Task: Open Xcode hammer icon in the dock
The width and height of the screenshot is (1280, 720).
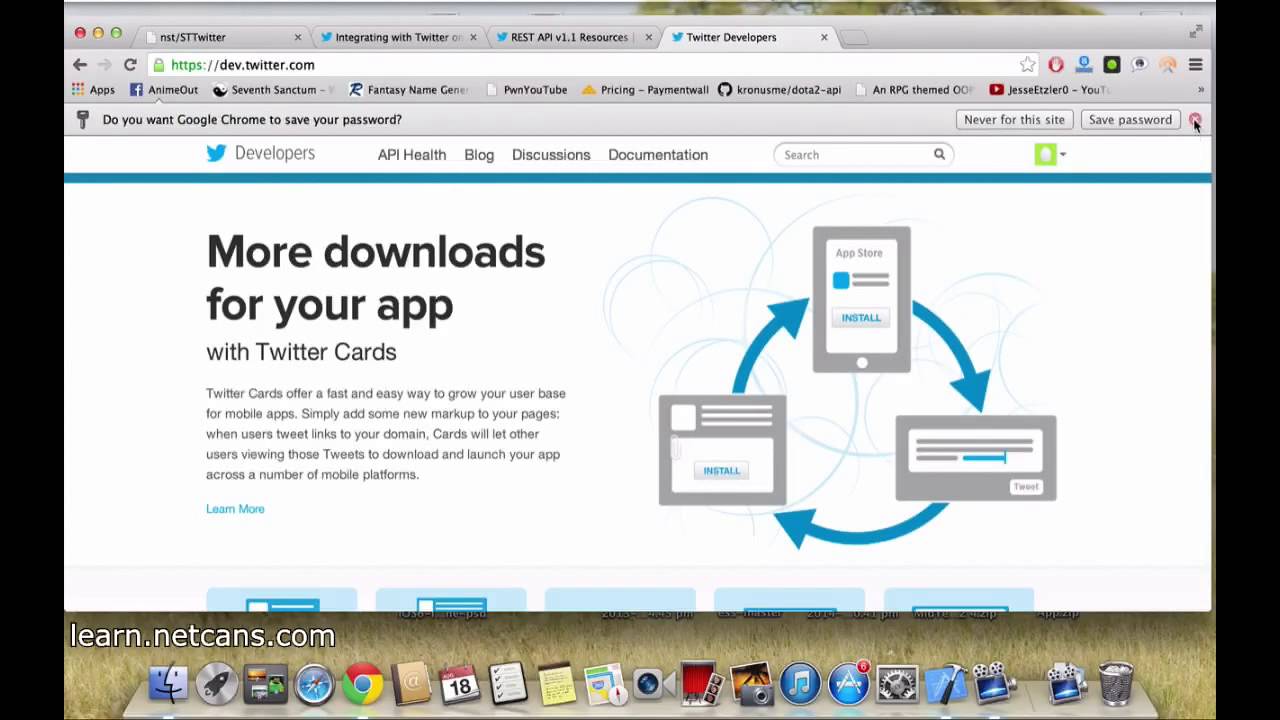Action: coord(945,685)
